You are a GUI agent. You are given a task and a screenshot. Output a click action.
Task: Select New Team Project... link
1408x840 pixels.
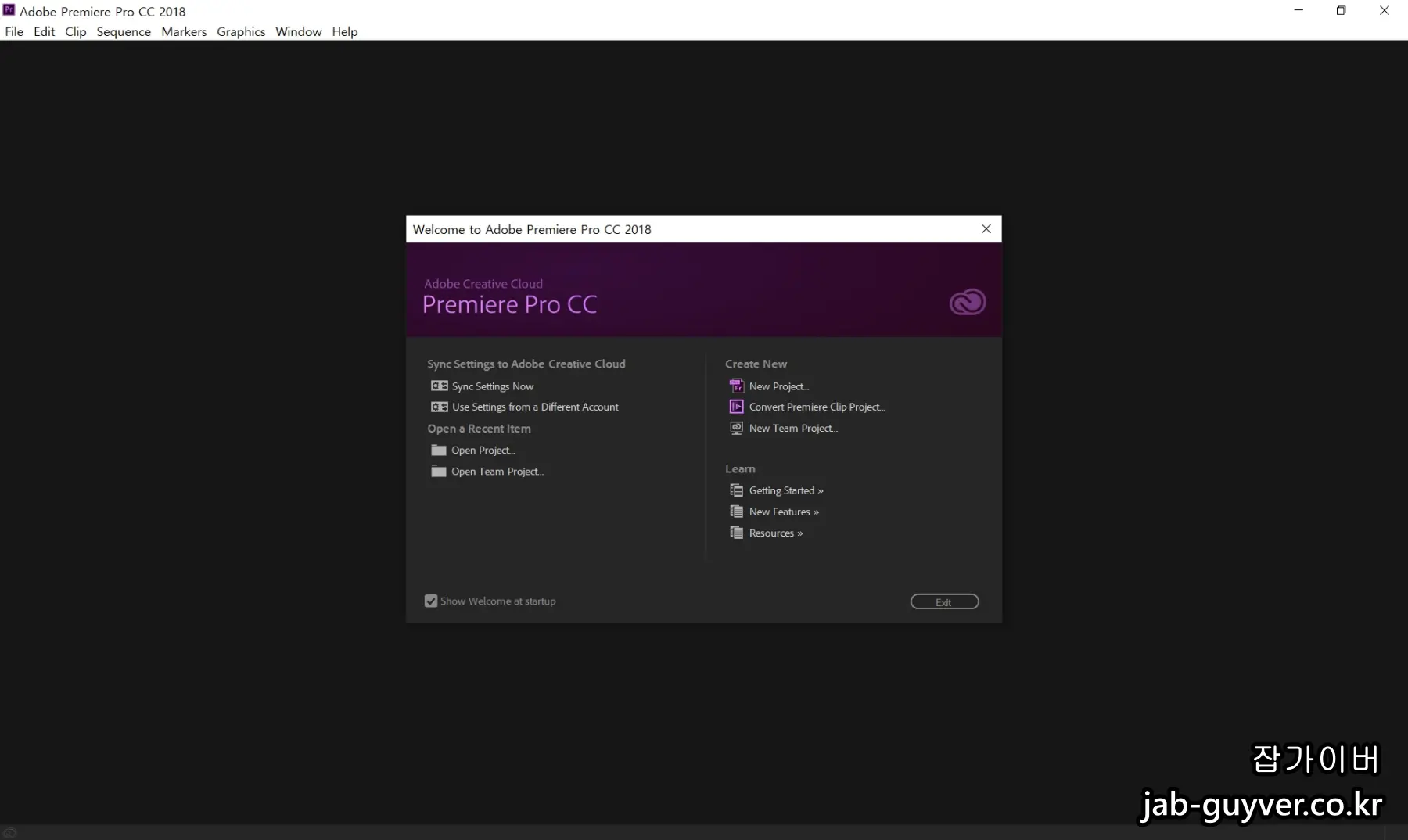click(x=793, y=428)
